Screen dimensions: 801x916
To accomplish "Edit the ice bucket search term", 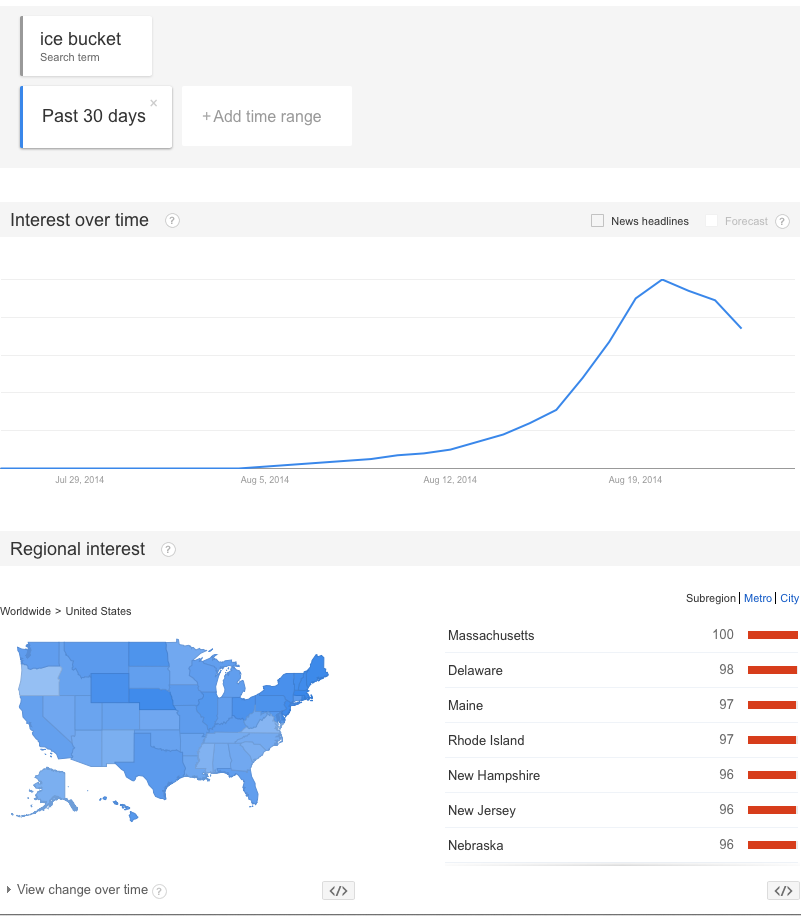I will click(x=80, y=40).
